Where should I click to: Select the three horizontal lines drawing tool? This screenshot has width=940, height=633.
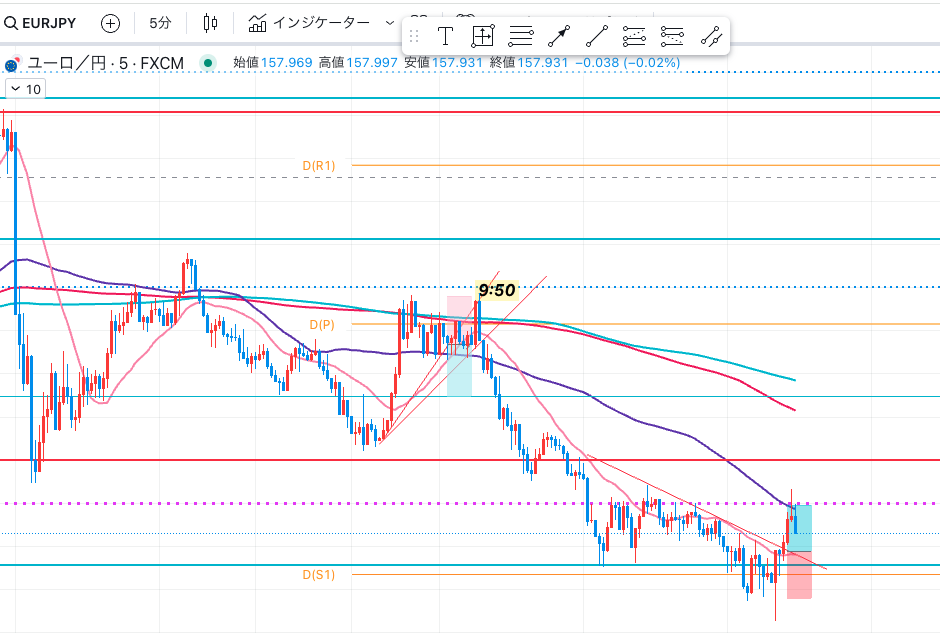point(520,37)
